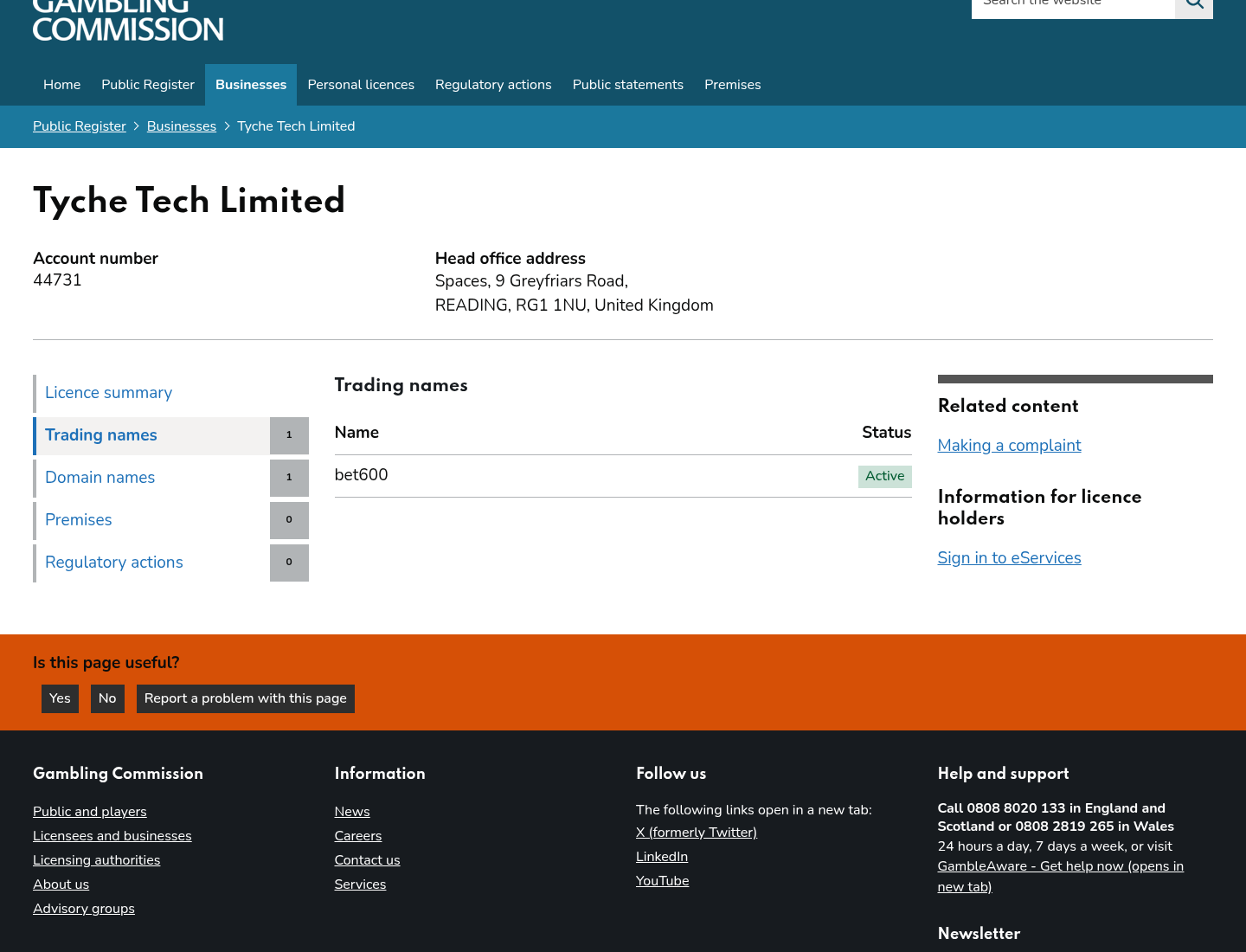Click the Domain names count badge
The width and height of the screenshot is (1246, 952).
(289, 478)
